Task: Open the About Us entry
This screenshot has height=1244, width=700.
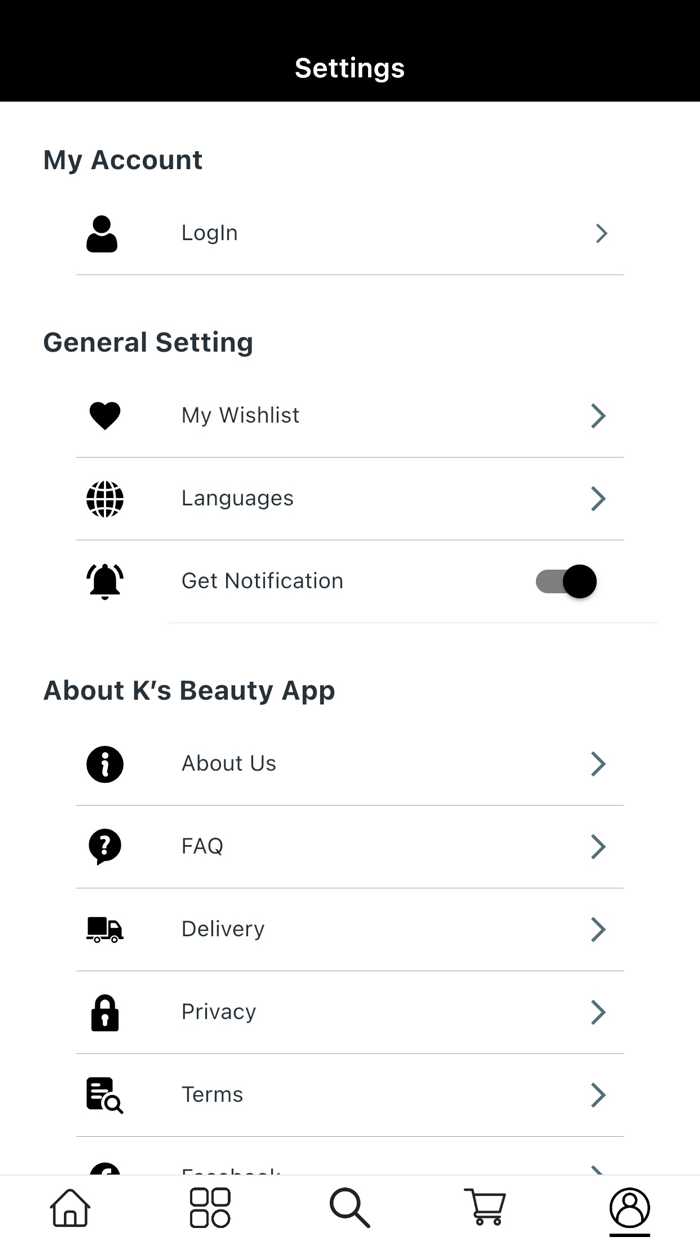Action: click(x=350, y=764)
